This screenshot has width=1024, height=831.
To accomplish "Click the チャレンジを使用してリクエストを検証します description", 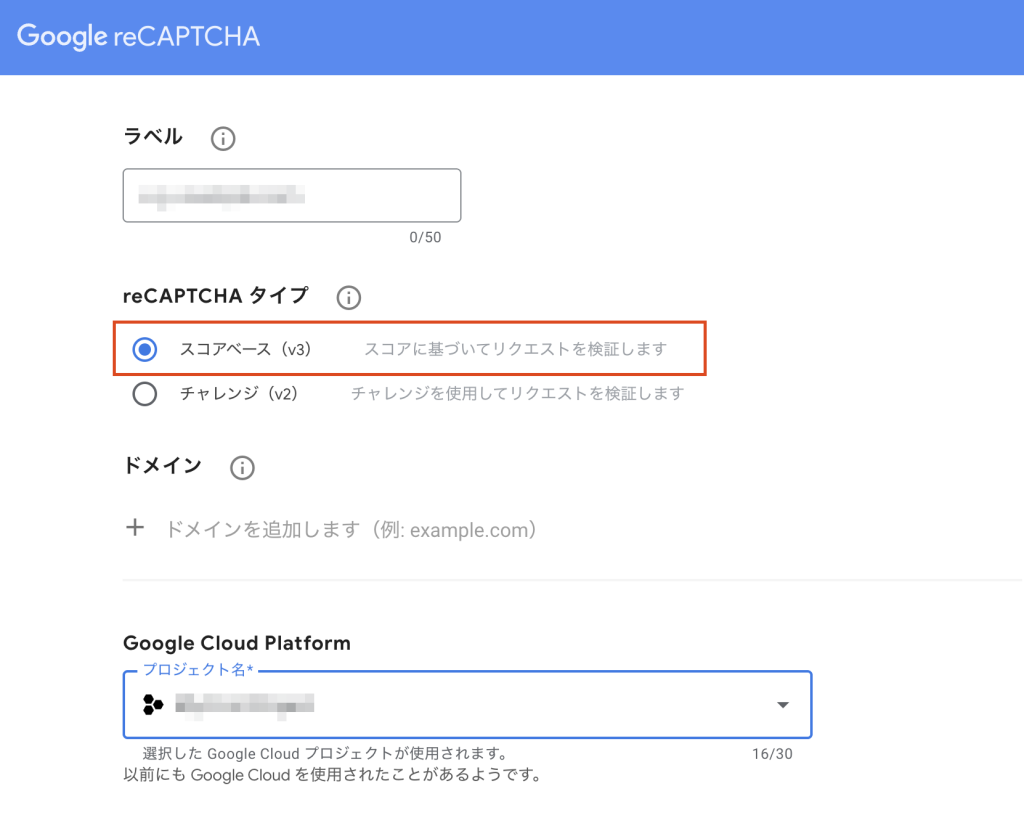I will pos(517,394).
